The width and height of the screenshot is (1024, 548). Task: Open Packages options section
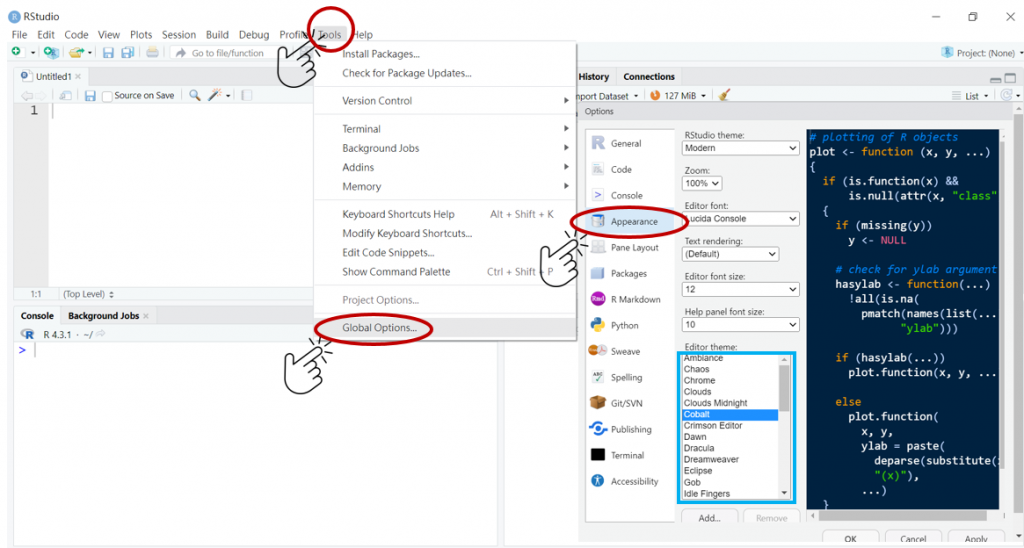click(630, 273)
